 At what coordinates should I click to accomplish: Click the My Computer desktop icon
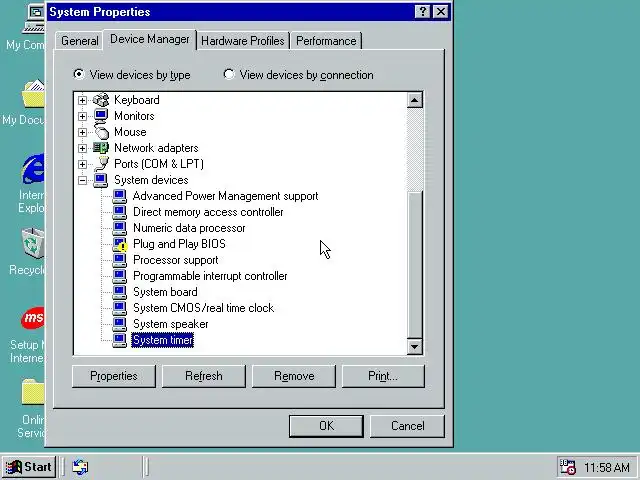34,20
